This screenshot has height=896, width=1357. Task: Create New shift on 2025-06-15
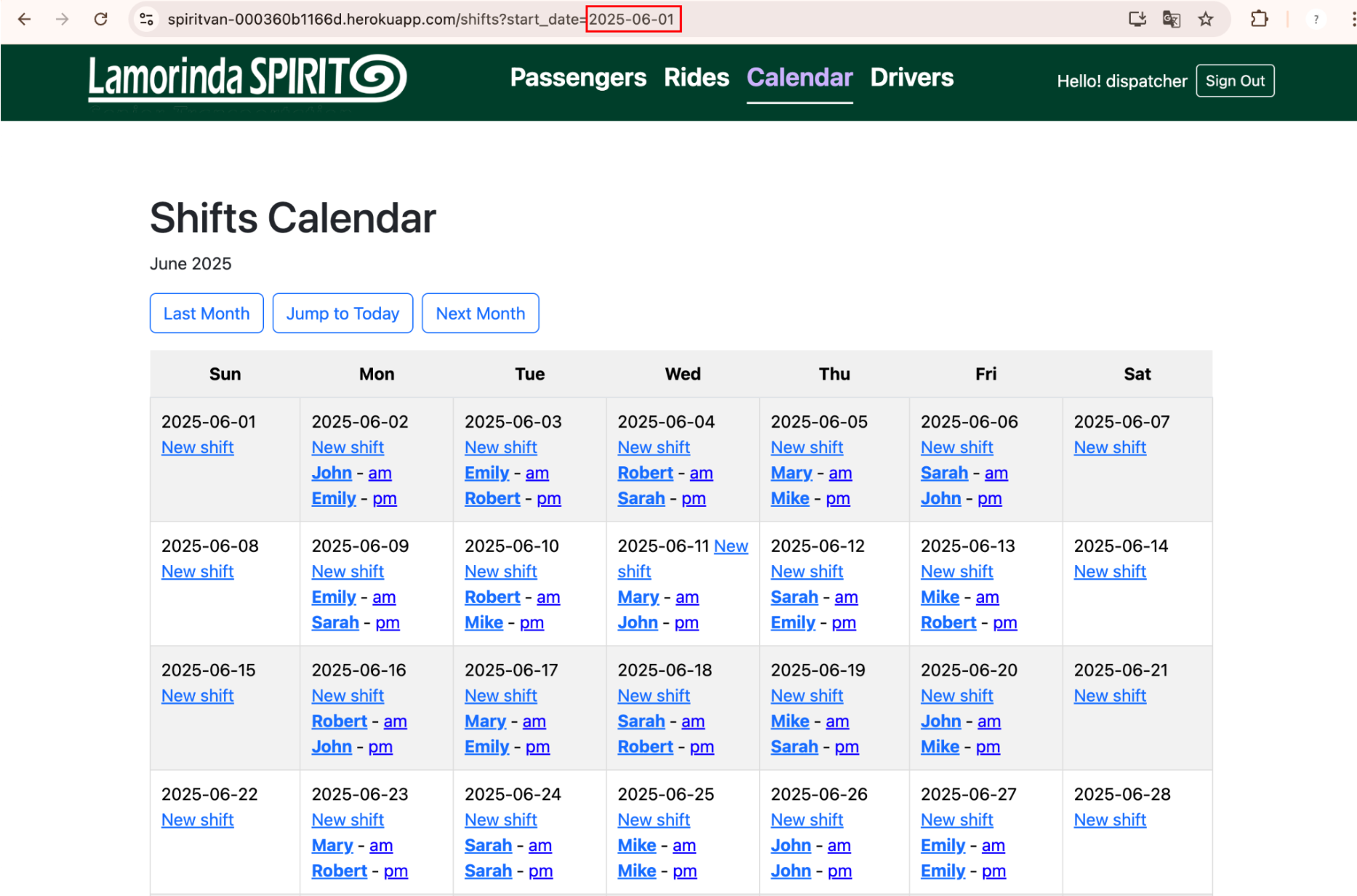coord(197,696)
